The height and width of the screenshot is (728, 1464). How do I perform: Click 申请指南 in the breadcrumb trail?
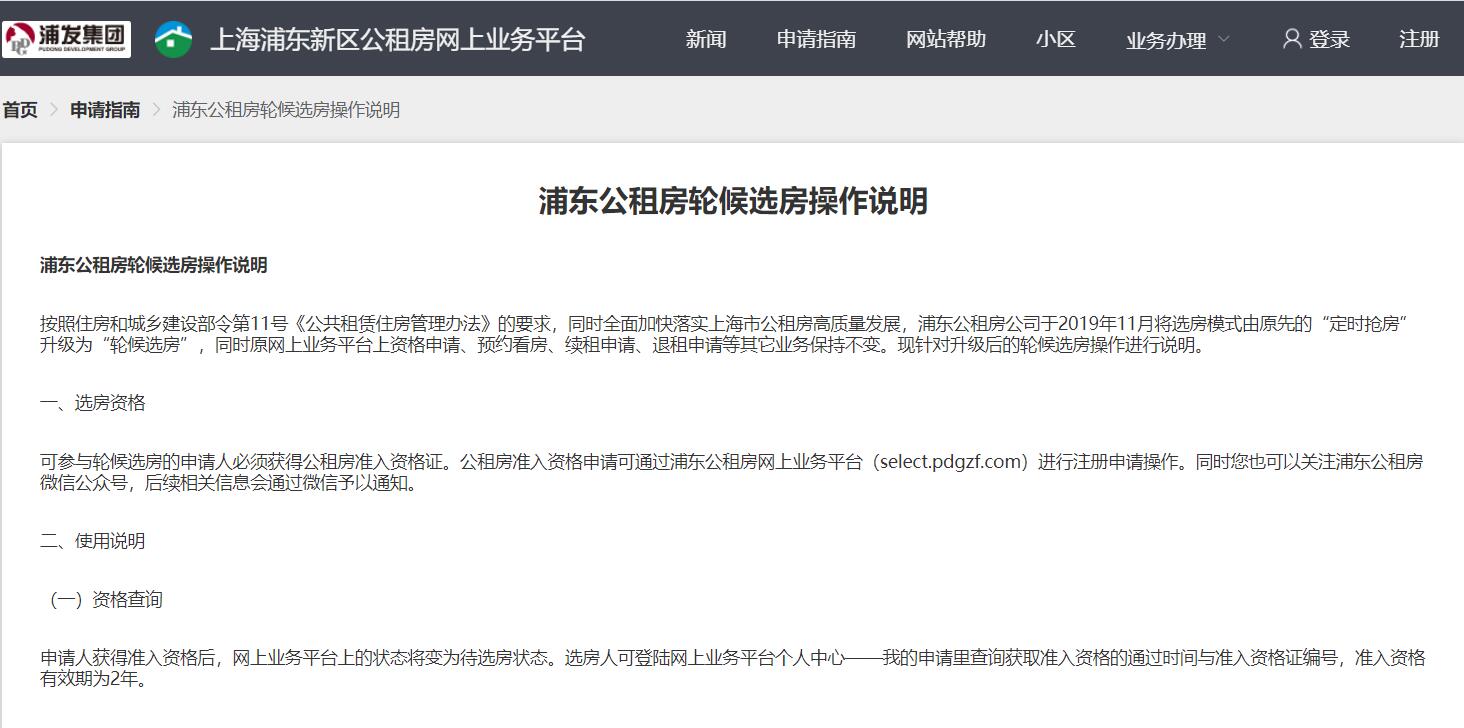coord(105,110)
